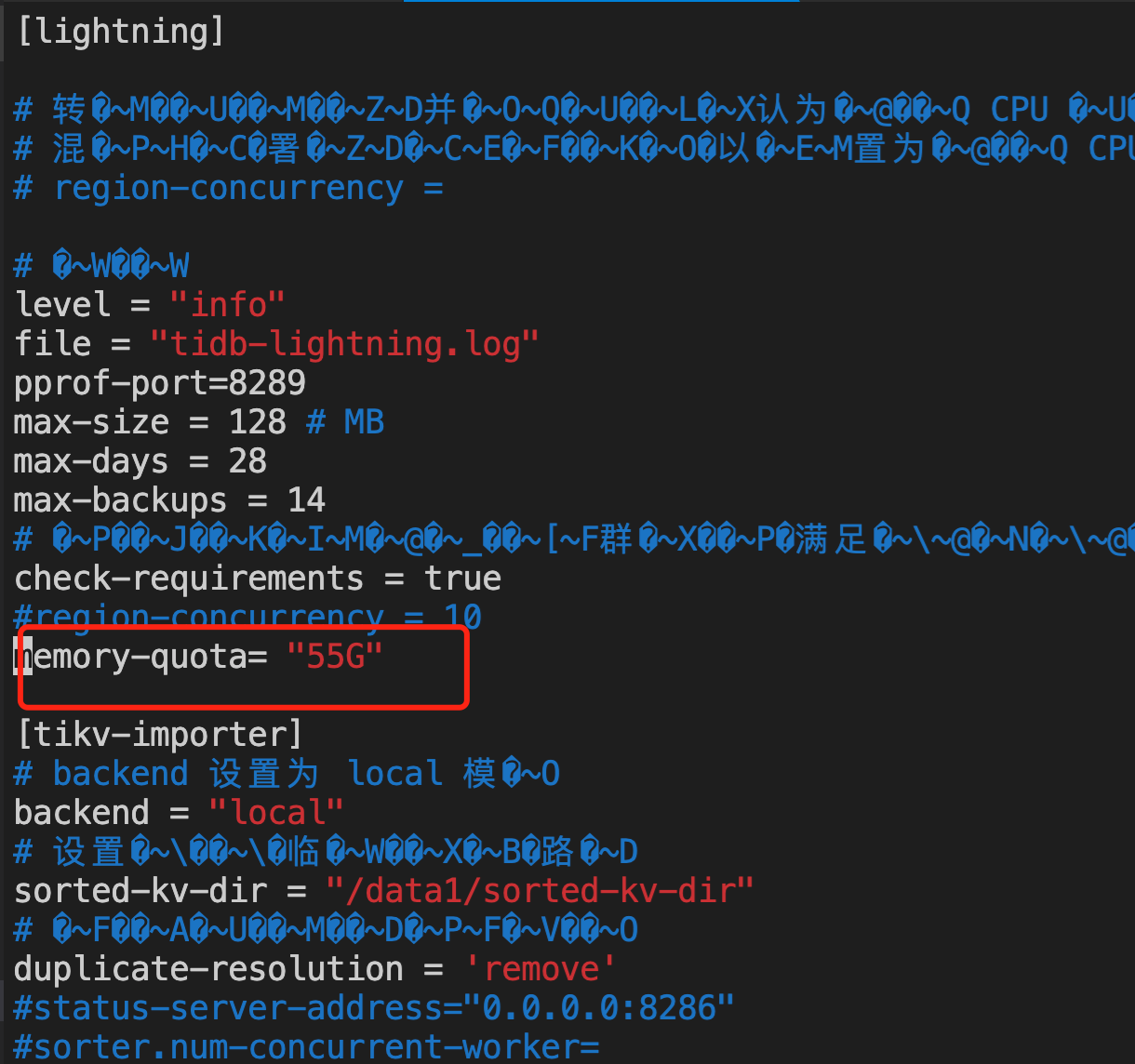This screenshot has width=1135, height=1064.
Task: Click the memory-quota key text
Action: (131, 657)
